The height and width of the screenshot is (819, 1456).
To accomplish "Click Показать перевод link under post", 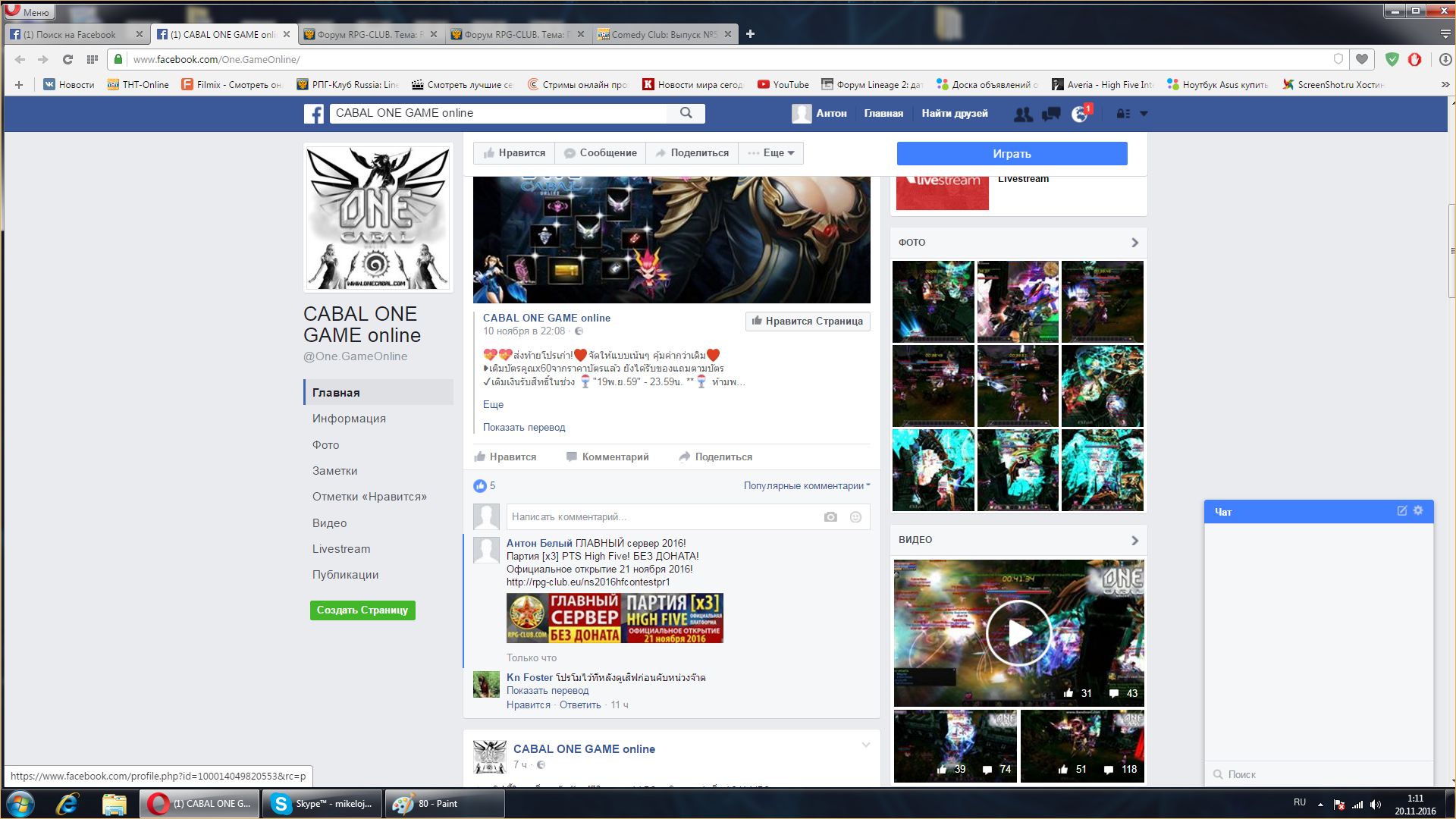I will point(524,428).
